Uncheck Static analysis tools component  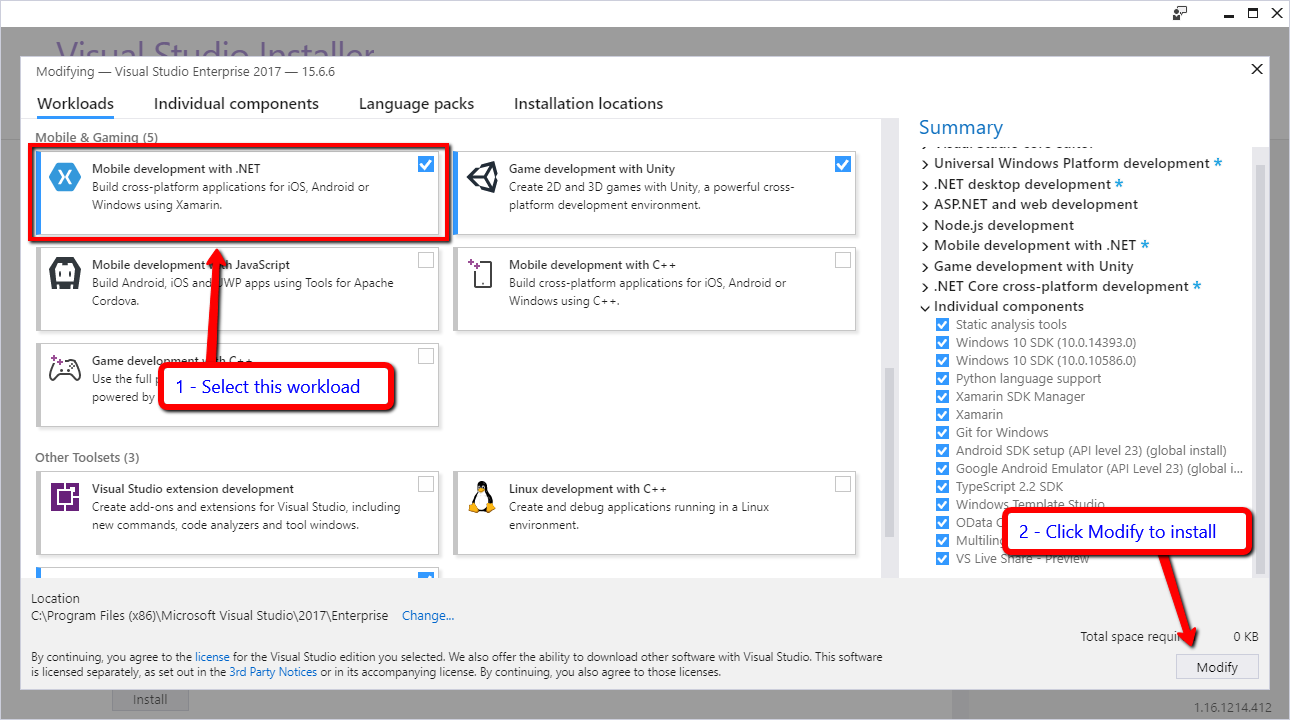pos(942,325)
